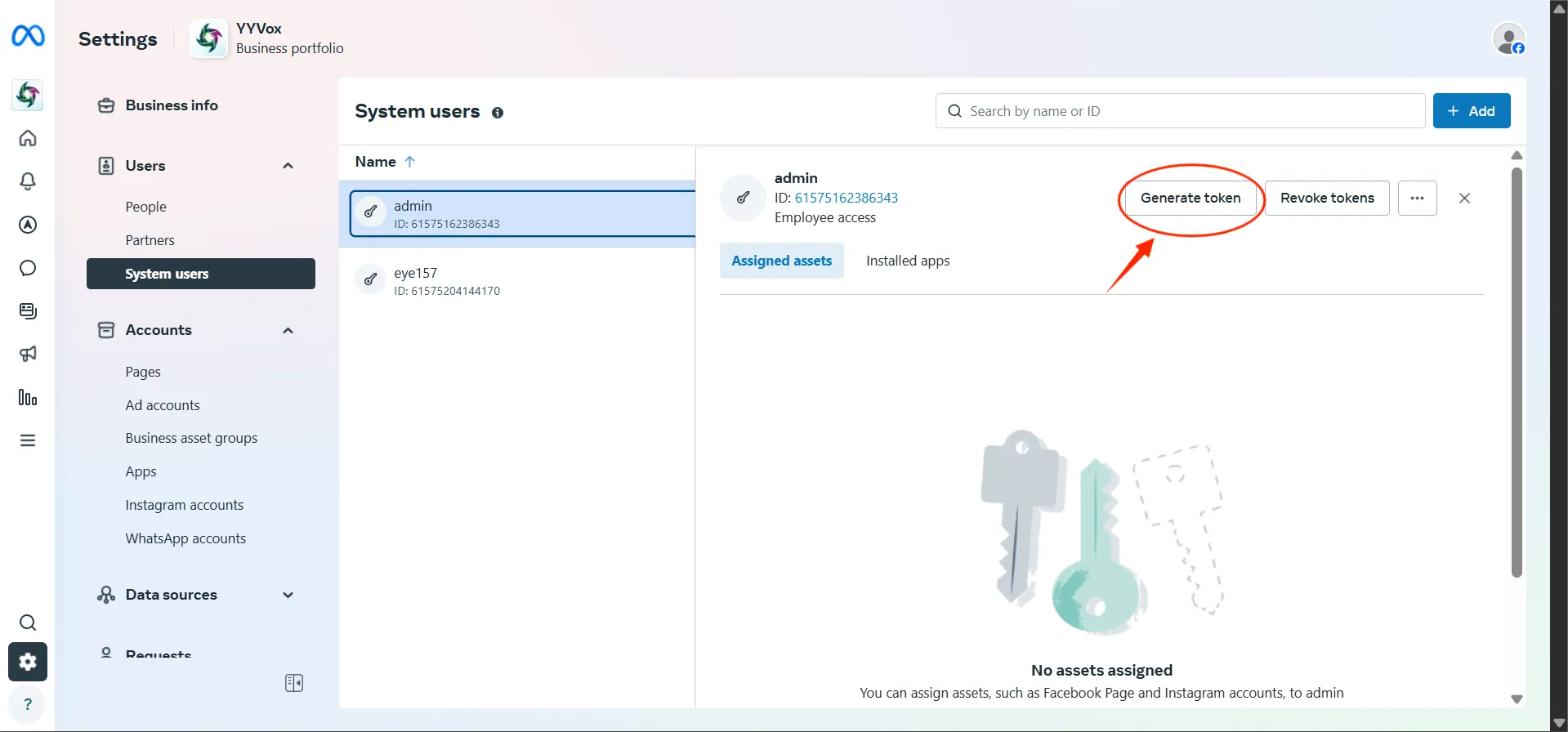Viewport: 1568px width, 732px height.
Task: Open Instagram accounts section
Action: 185,505
